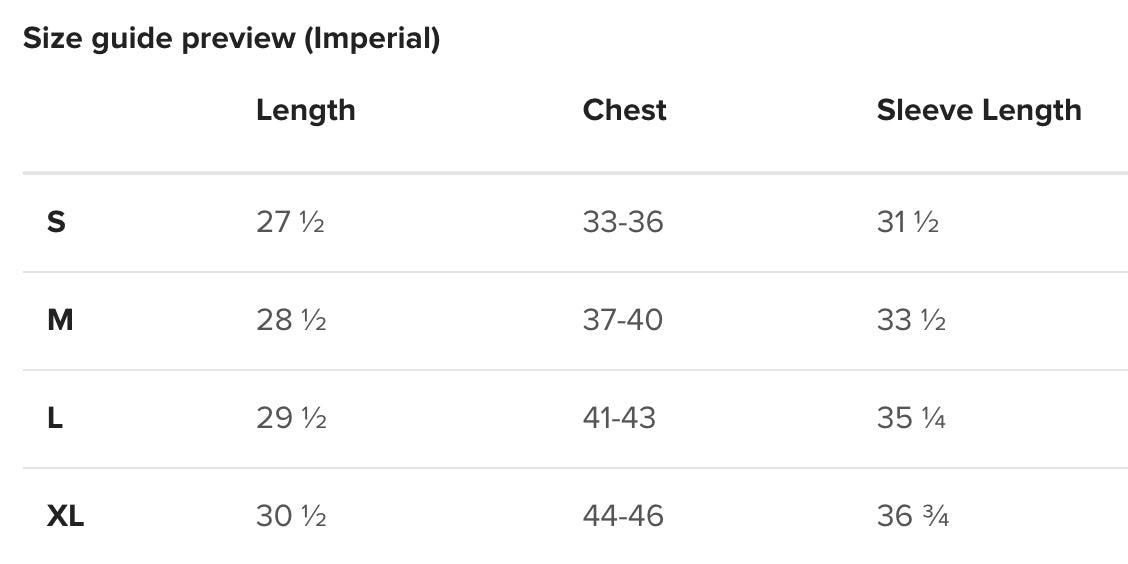Select the S size row label
The width and height of the screenshot is (1128, 564).
point(56,222)
